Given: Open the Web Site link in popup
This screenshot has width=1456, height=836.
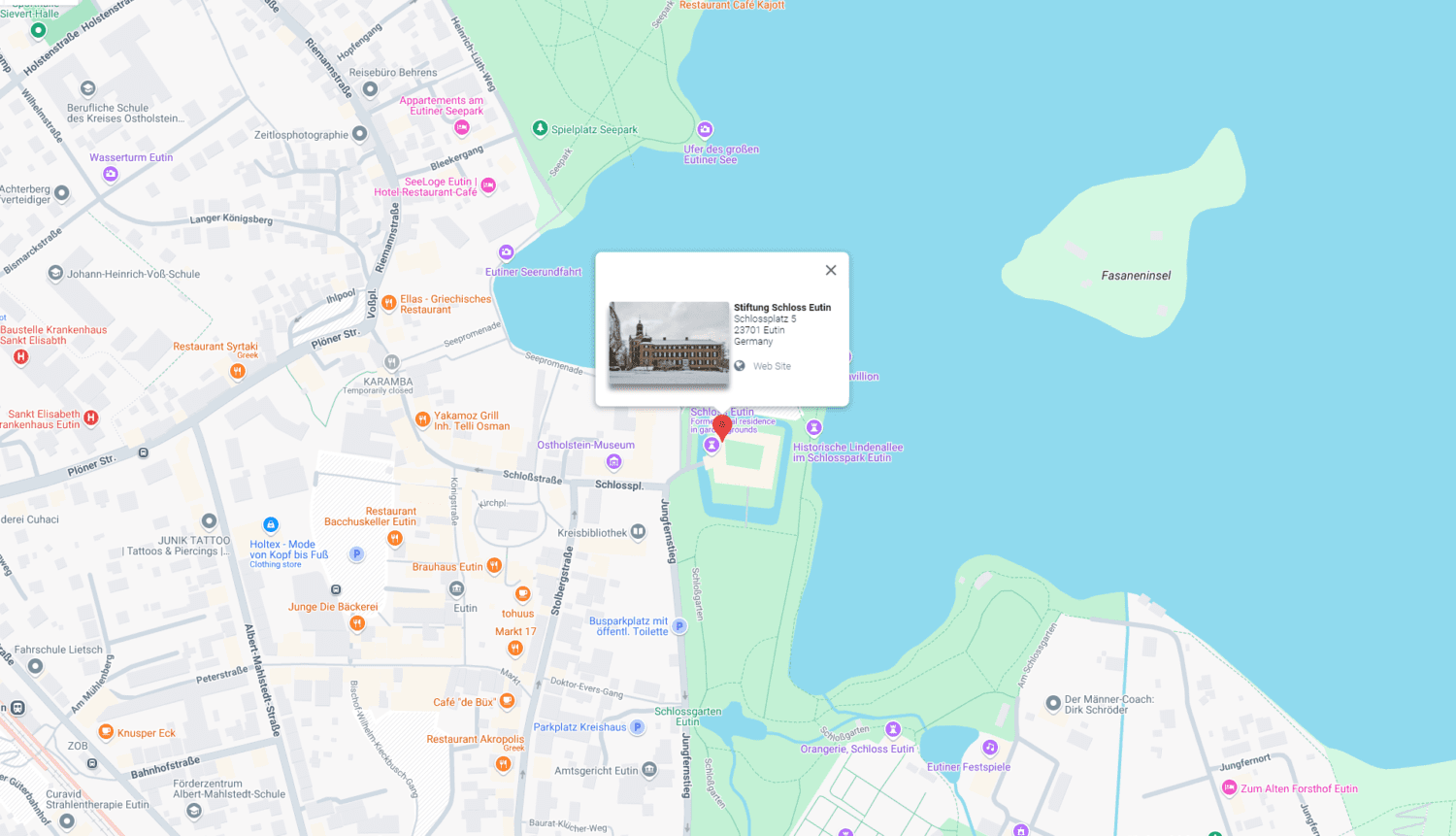Looking at the screenshot, I should pos(772,366).
